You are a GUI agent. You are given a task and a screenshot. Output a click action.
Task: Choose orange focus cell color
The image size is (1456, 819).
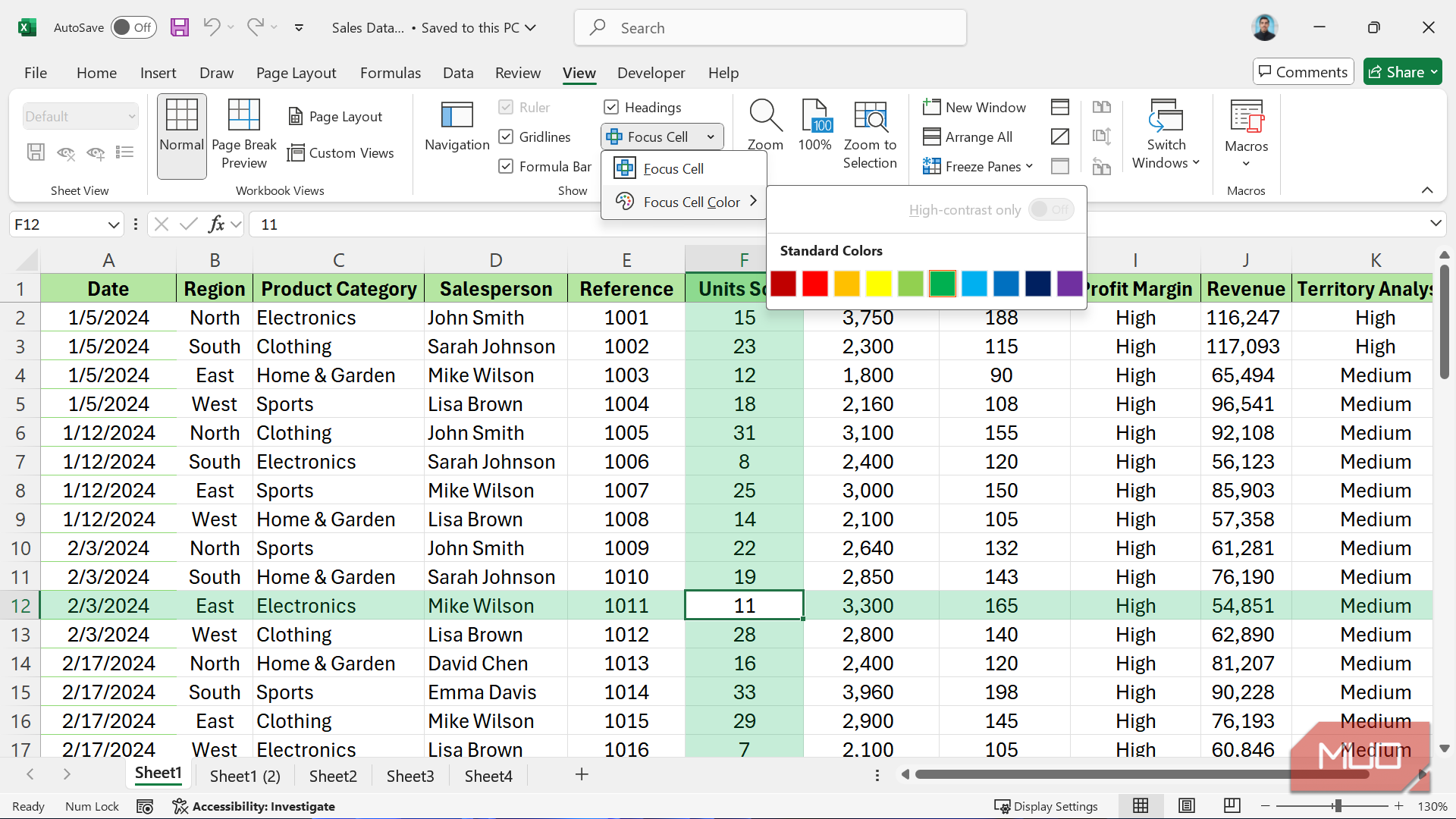[847, 284]
